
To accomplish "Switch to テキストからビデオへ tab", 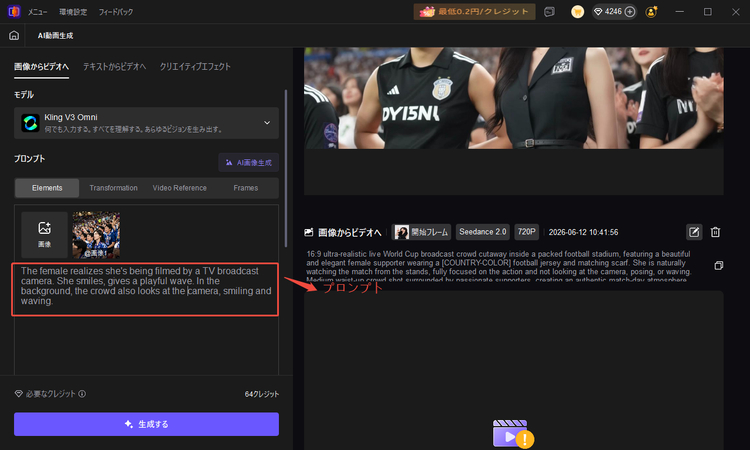I will point(114,66).
